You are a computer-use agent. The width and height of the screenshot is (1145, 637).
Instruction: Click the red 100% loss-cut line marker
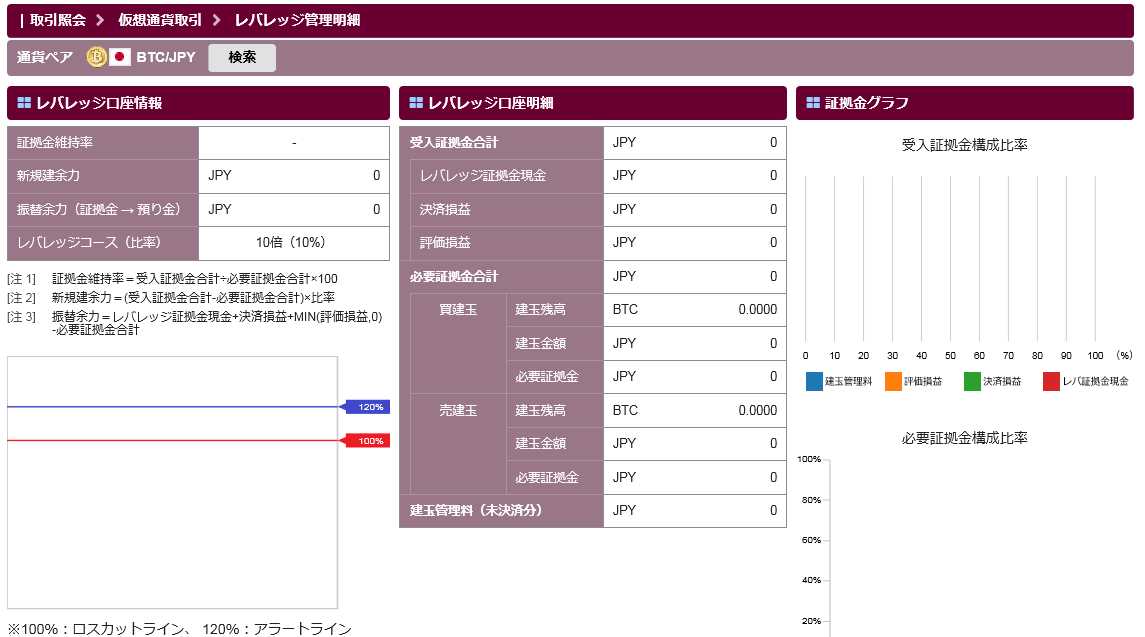click(x=367, y=441)
